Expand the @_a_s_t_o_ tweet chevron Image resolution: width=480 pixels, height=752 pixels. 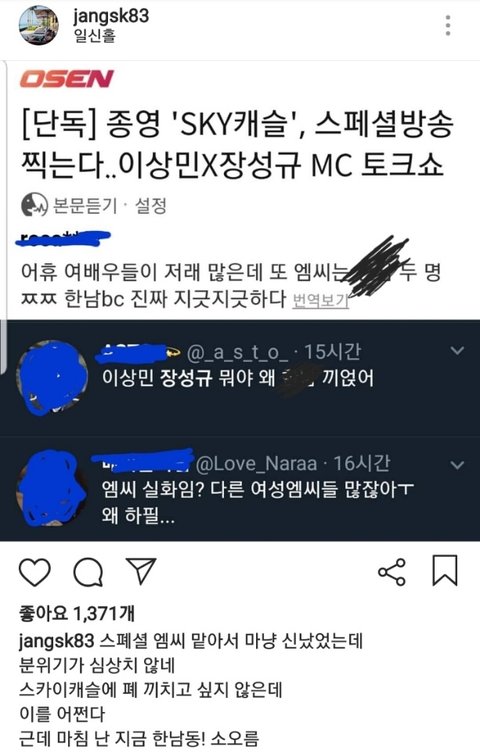(457, 351)
